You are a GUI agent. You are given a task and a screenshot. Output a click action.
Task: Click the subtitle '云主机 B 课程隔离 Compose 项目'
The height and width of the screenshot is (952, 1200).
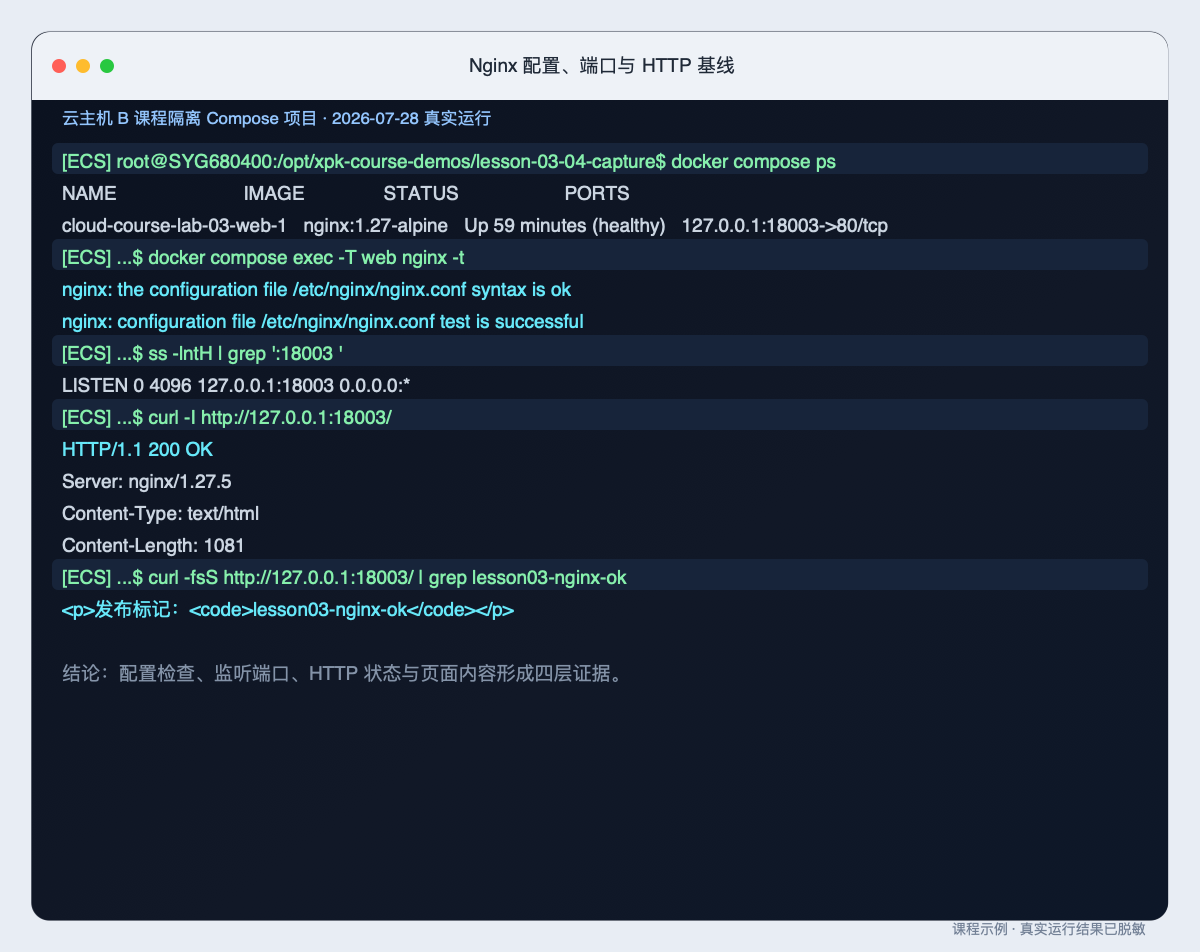pyautogui.click(x=188, y=119)
